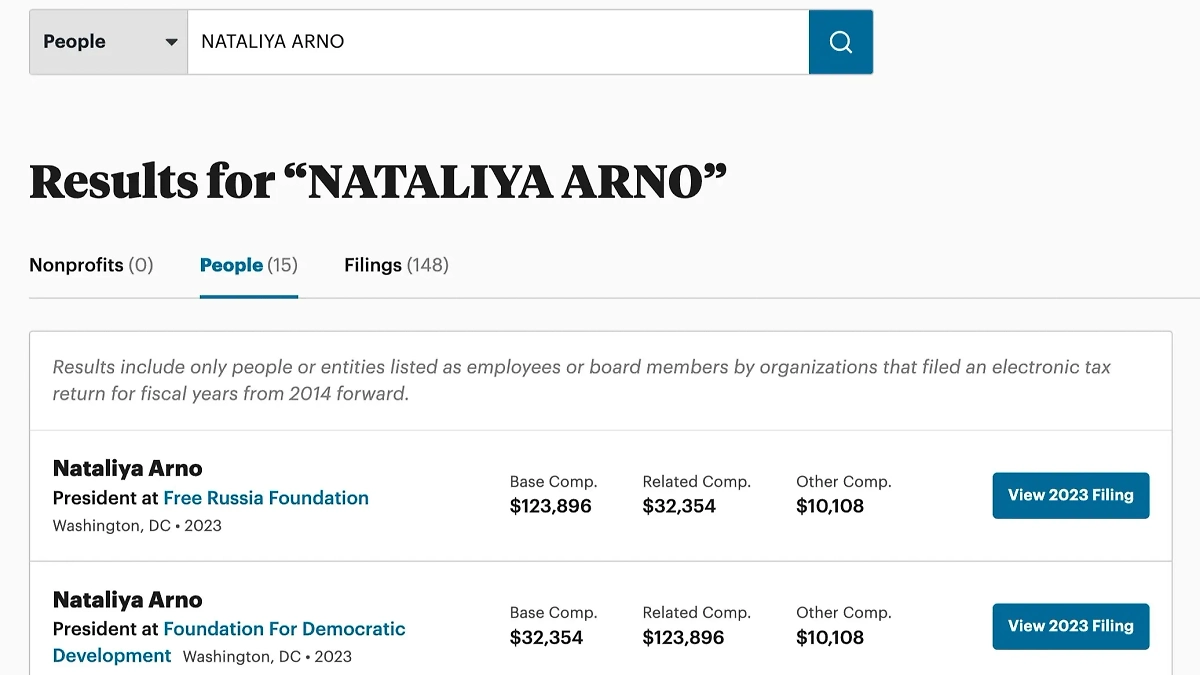Click the $10,108 Other Comp. in second result
Viewport: 1200px width, 675px height.
coord(829,637)
